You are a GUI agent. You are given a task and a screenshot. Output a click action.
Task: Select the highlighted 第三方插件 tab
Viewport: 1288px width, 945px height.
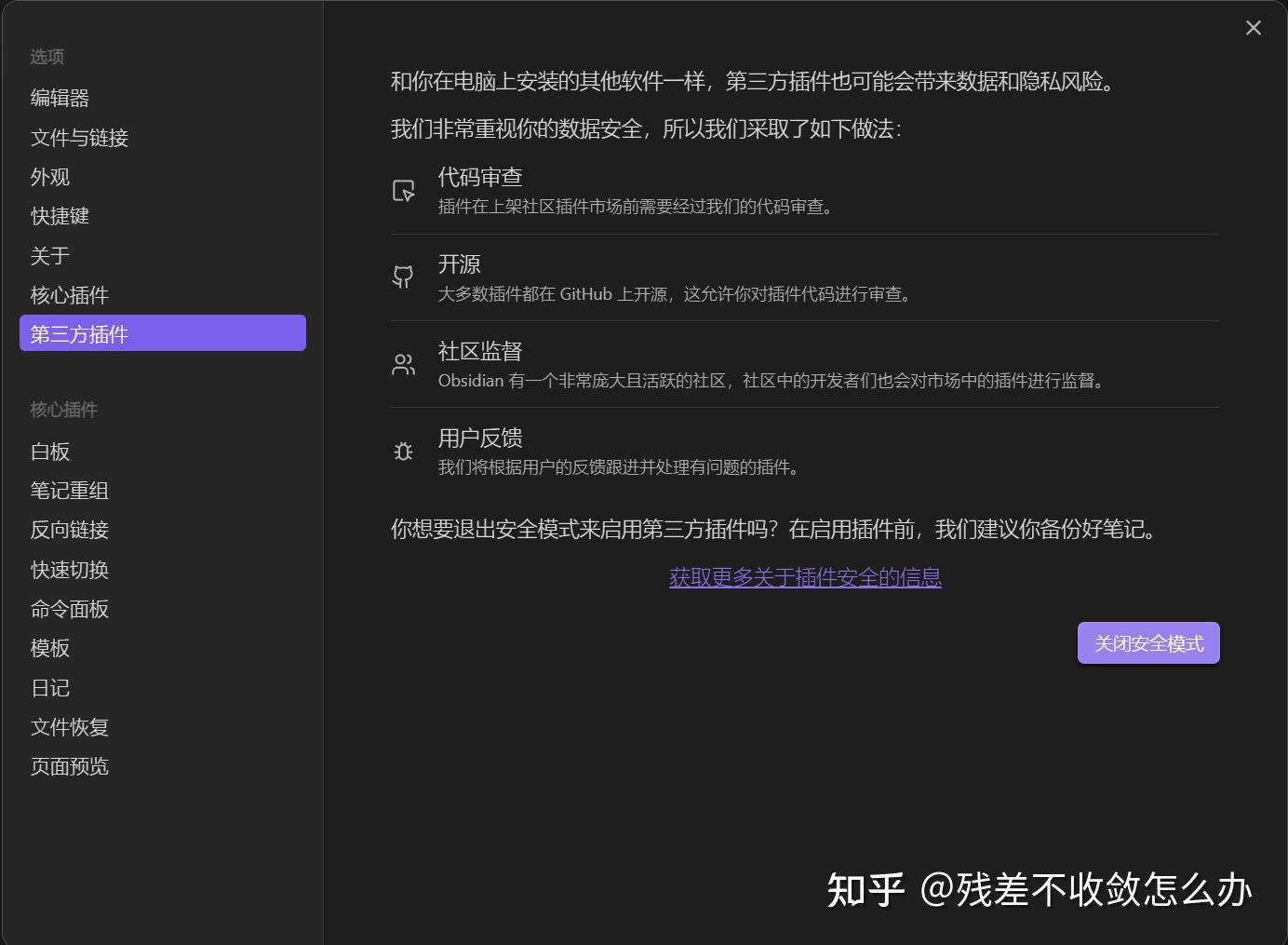point(163,333)
